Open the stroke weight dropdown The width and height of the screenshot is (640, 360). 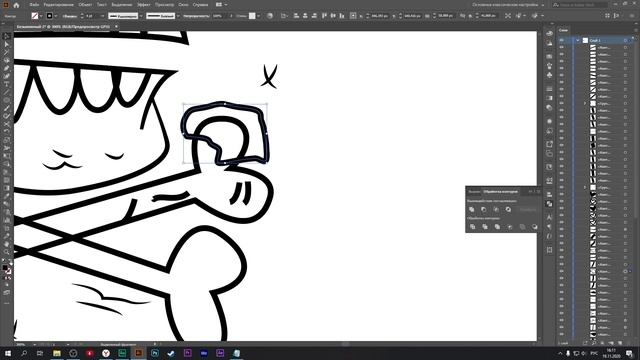pyautogui.click(x=102, y=16)
